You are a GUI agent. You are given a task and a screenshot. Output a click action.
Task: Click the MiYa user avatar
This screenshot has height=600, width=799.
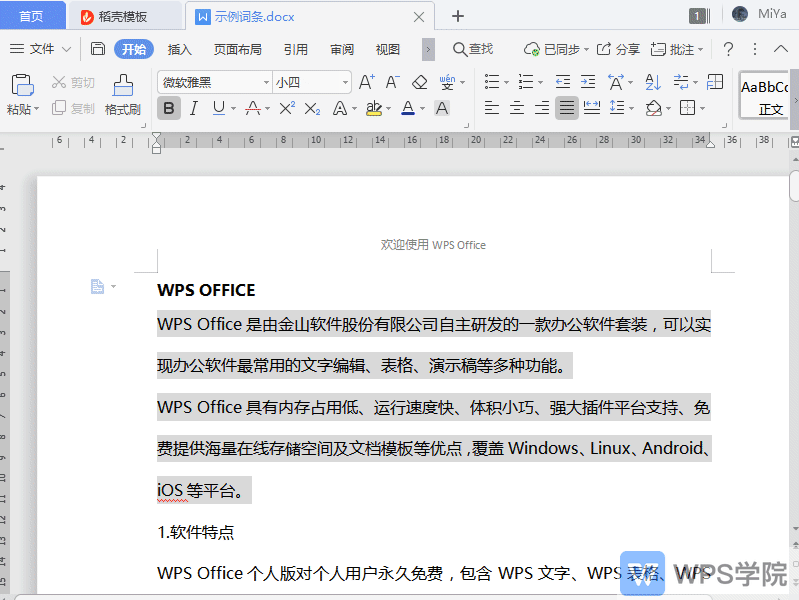pos(739,14)
